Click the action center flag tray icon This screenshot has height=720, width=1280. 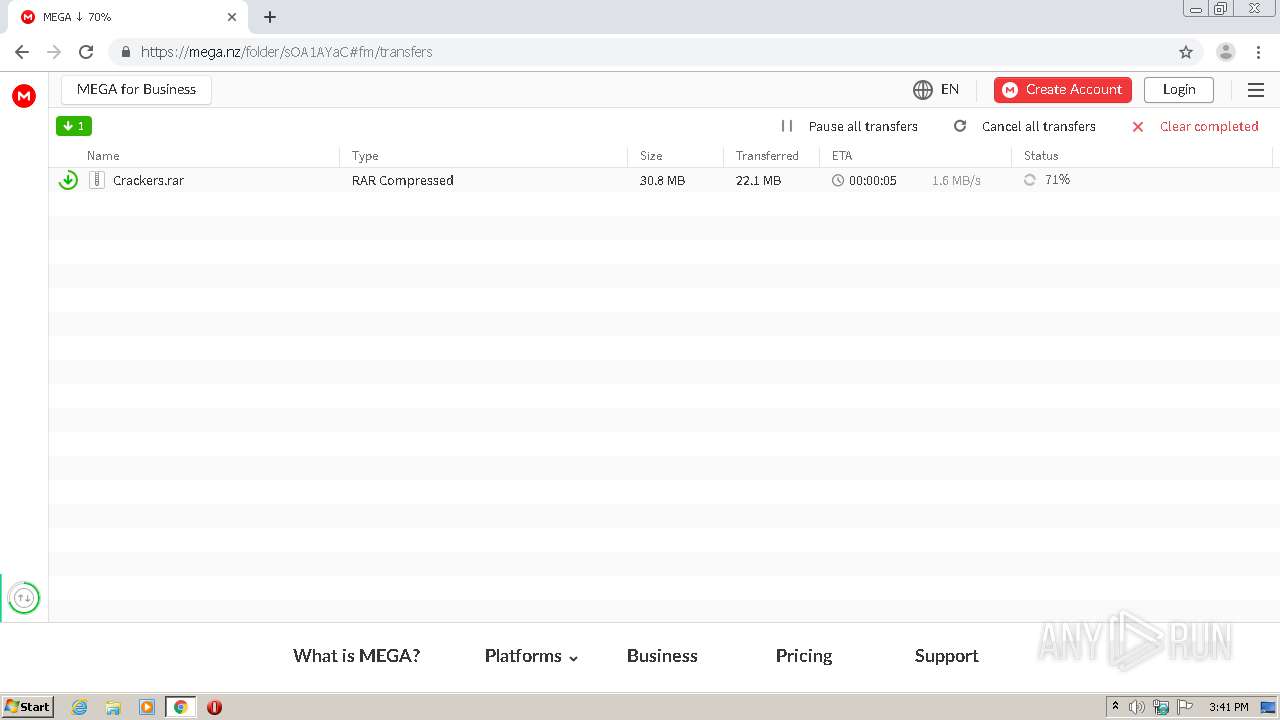coord(1185,707)
